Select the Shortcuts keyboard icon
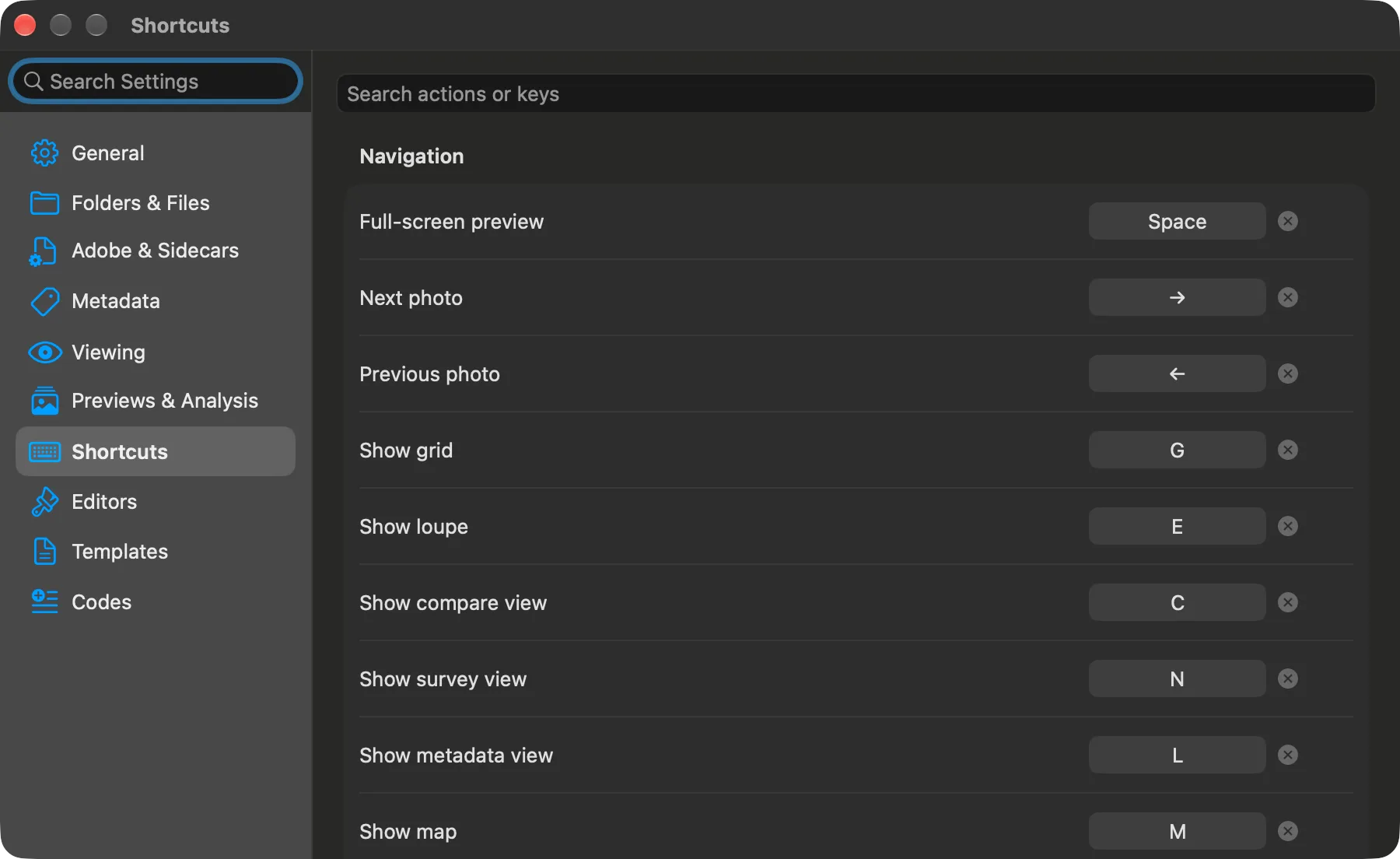Screen dimensions: 1400x859 tap(44, 452)
